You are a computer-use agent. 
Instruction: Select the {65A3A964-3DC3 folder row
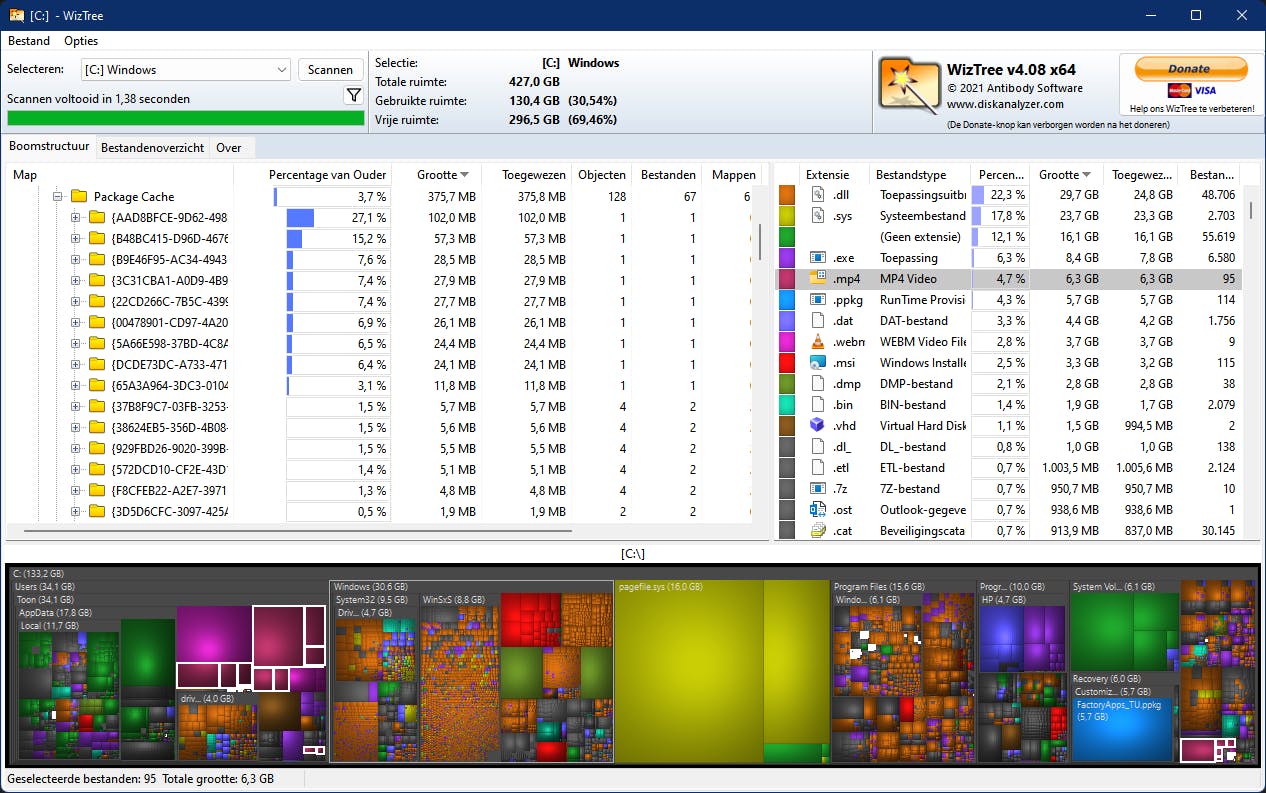click(x=380, y=386)
